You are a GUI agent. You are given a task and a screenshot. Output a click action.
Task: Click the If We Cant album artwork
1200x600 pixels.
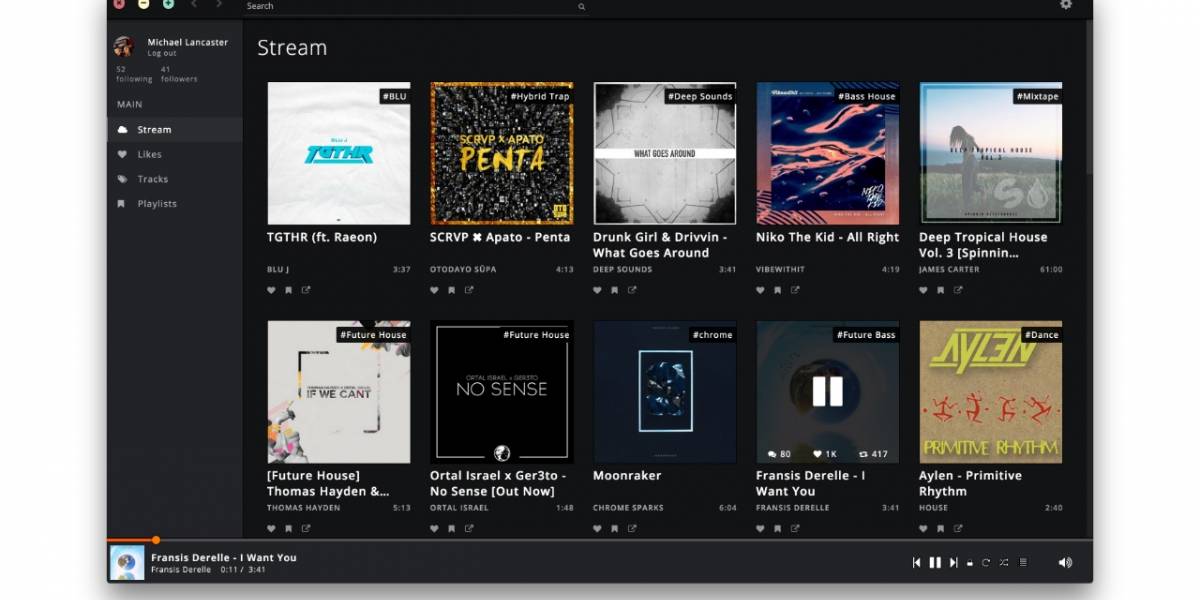[338, 391]
